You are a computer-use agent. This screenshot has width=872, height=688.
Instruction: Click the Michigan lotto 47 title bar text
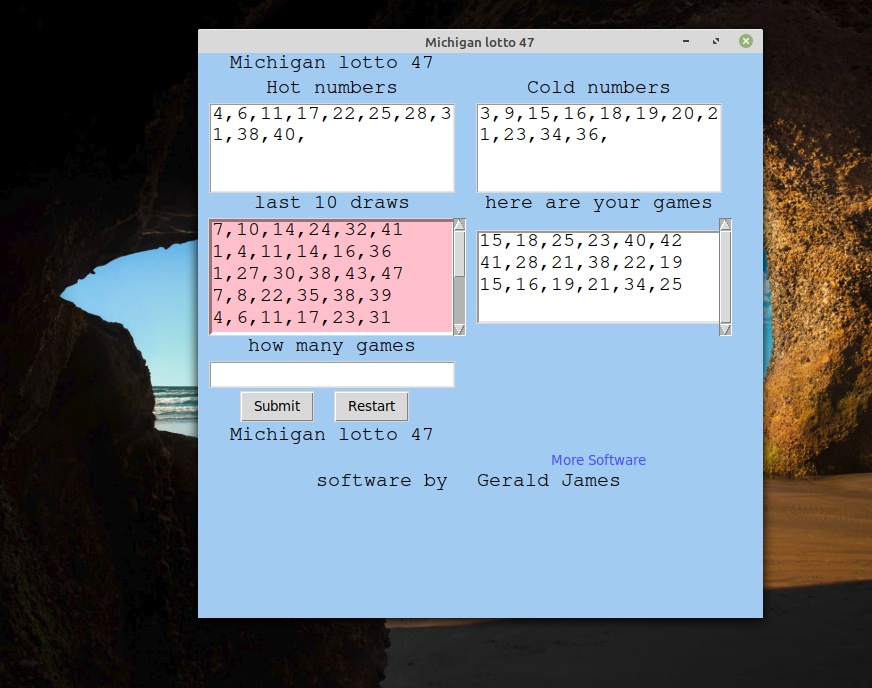pos(479,42)
